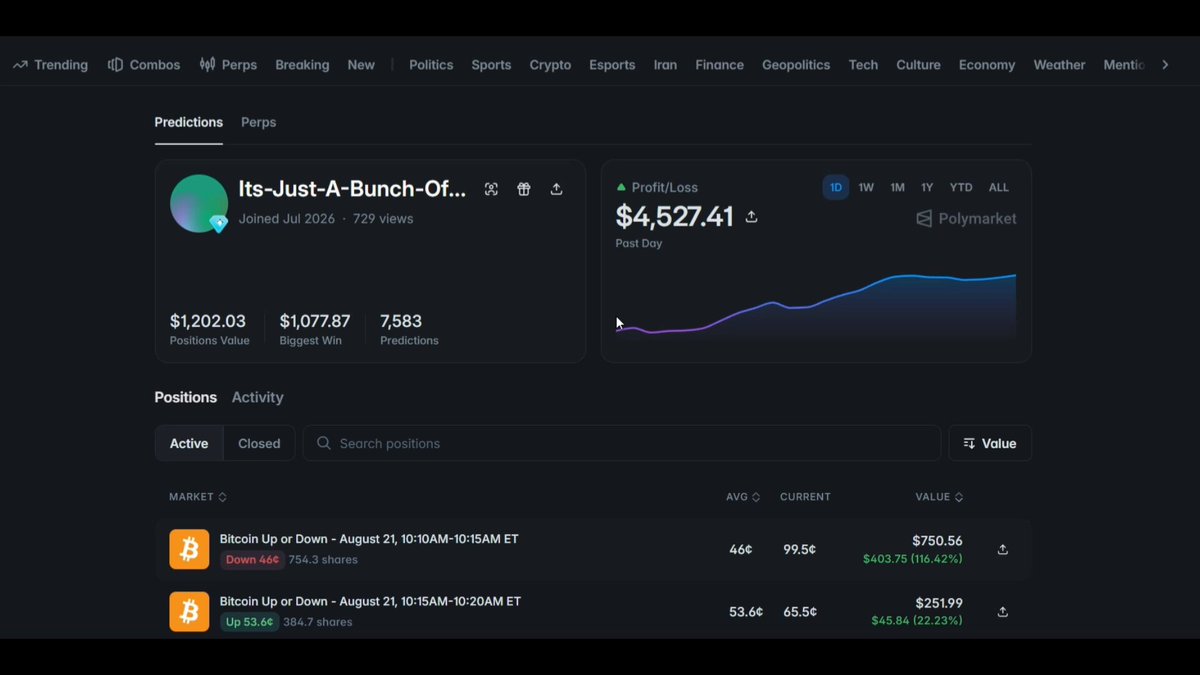This screenshot has width=1200, height=675.
Task: Open the Perps category in top navigation
Action: click(228, 65)
